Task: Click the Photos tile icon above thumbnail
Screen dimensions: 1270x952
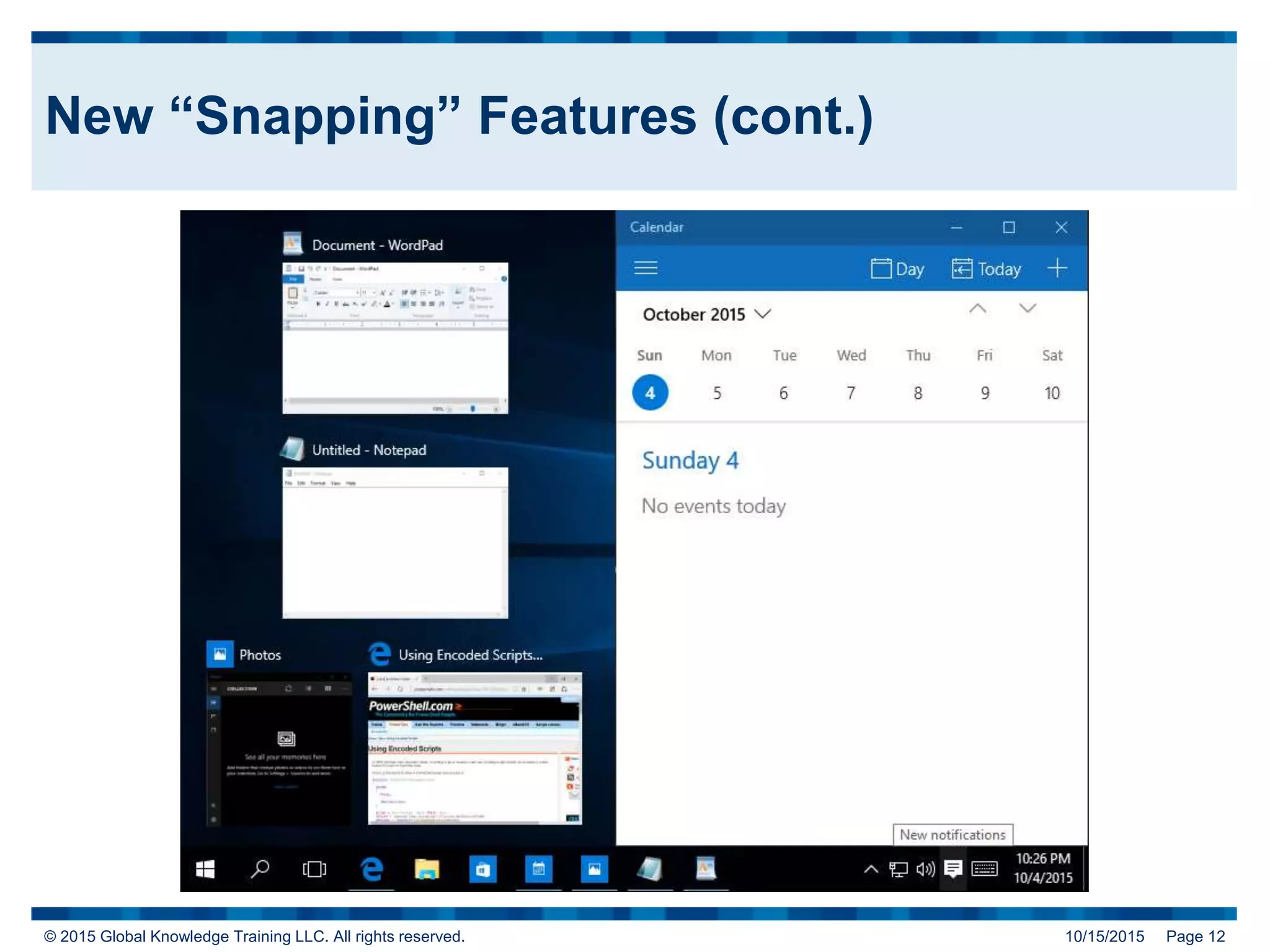Action: point(220,654)
